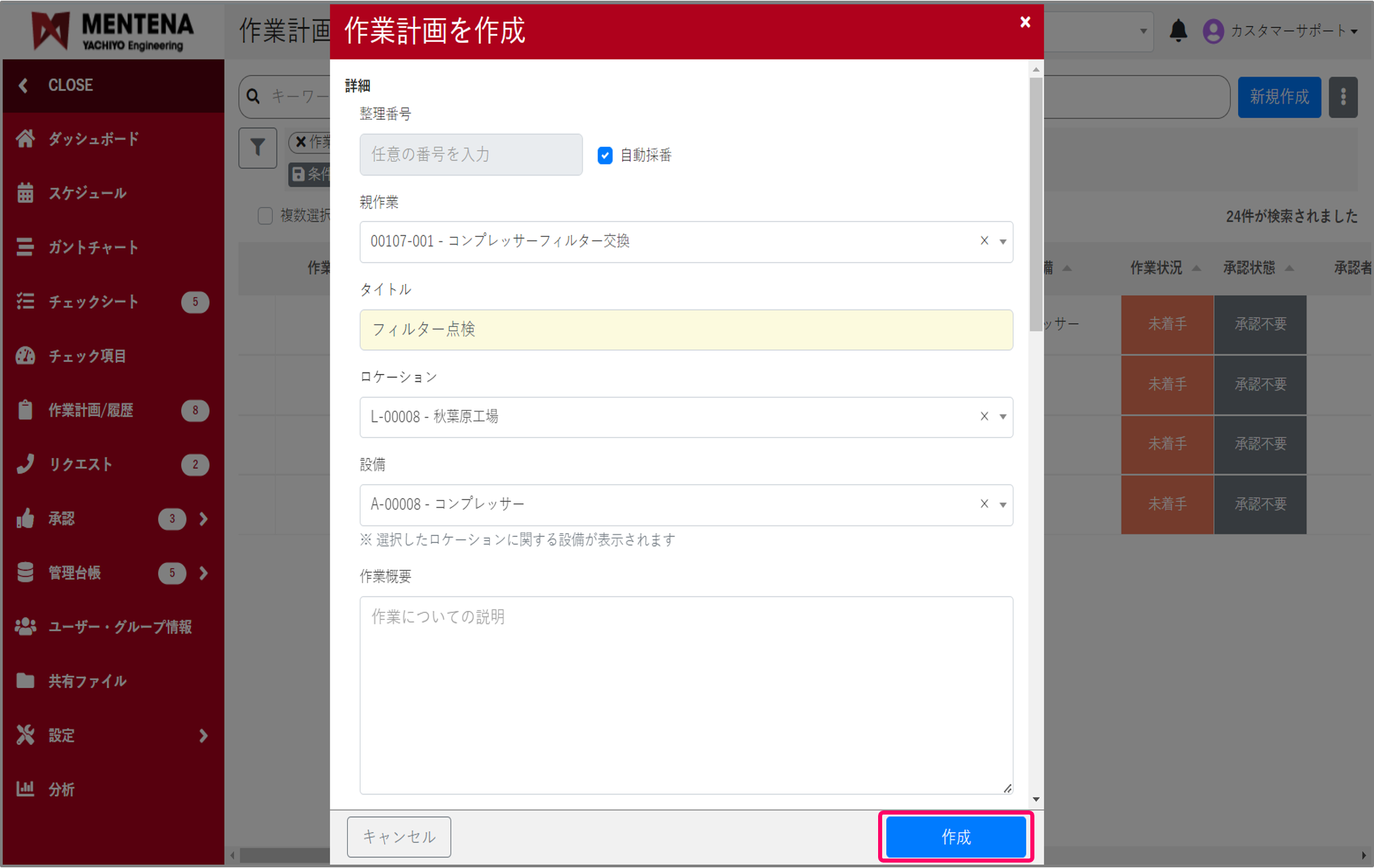This screenshot has height=868, width=1374.
Task: Open 共有ファイル in the sidebar
Action: (87, 681)
